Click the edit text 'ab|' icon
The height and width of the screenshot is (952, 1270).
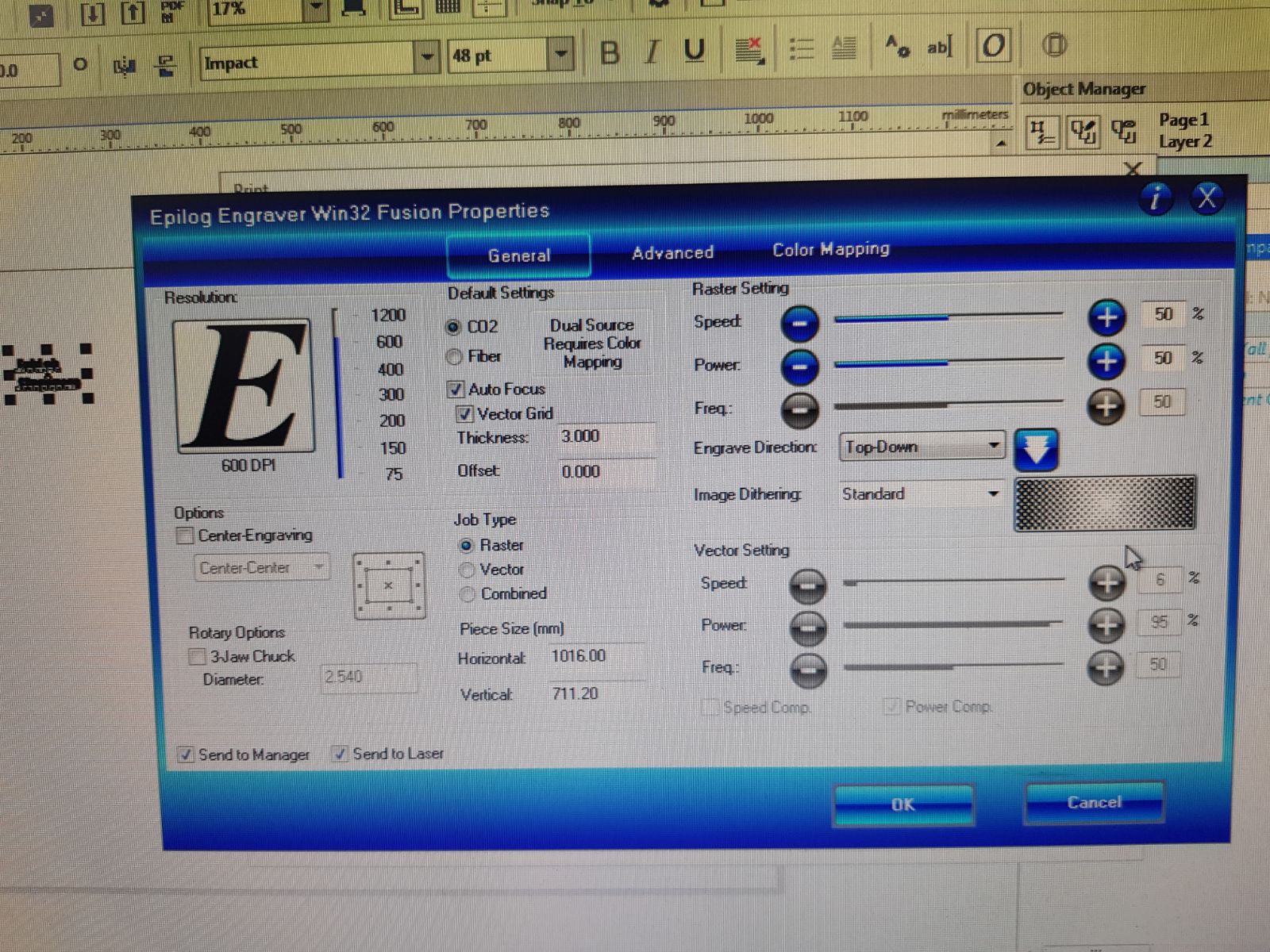coord(939,47)
